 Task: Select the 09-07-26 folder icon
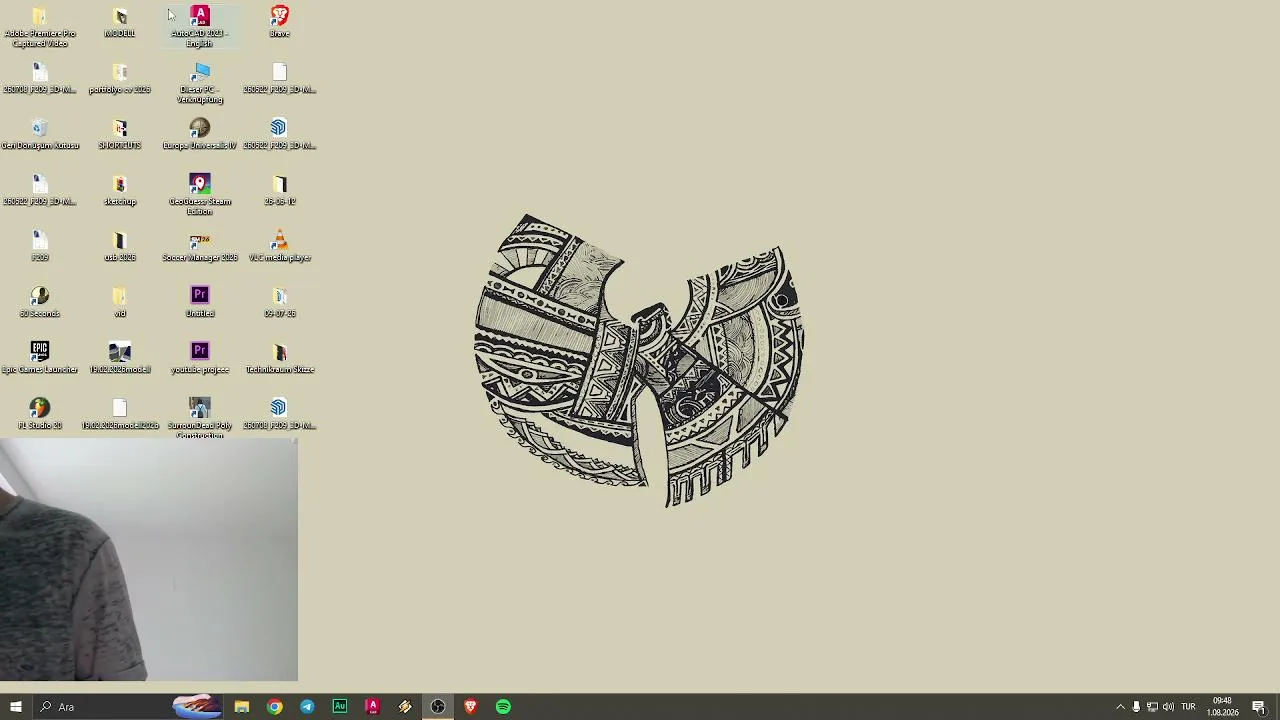coord(280,303)
